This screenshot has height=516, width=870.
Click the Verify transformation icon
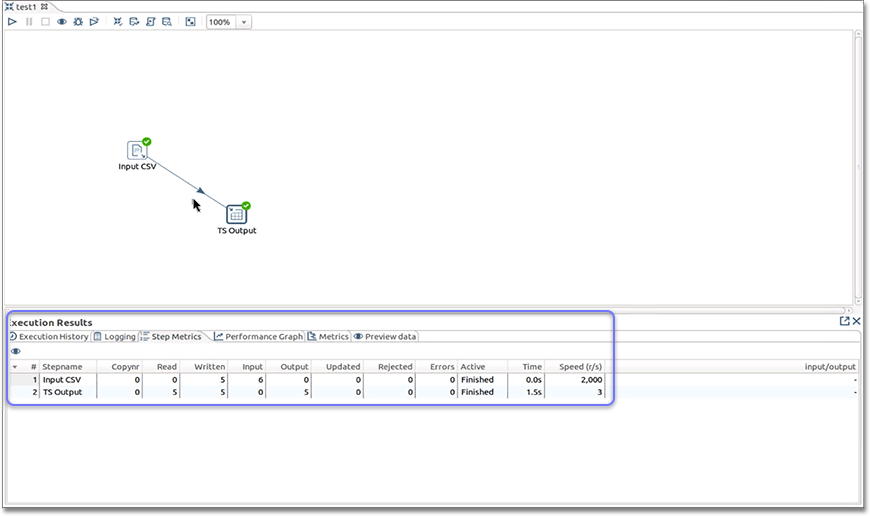coord(118,21)
